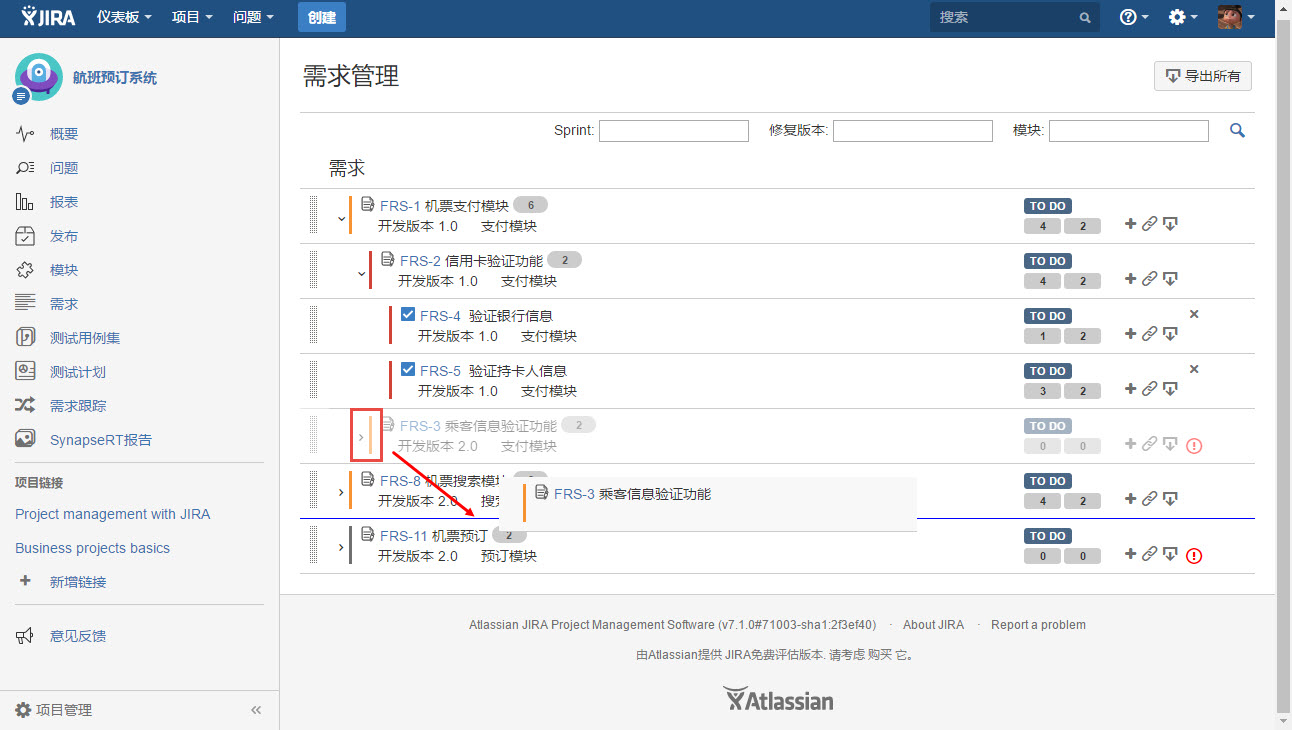Open 模块 in the sidebar
Image resolution: width=1292 pixels, height=730 pixels.
(x=64, y=270)
